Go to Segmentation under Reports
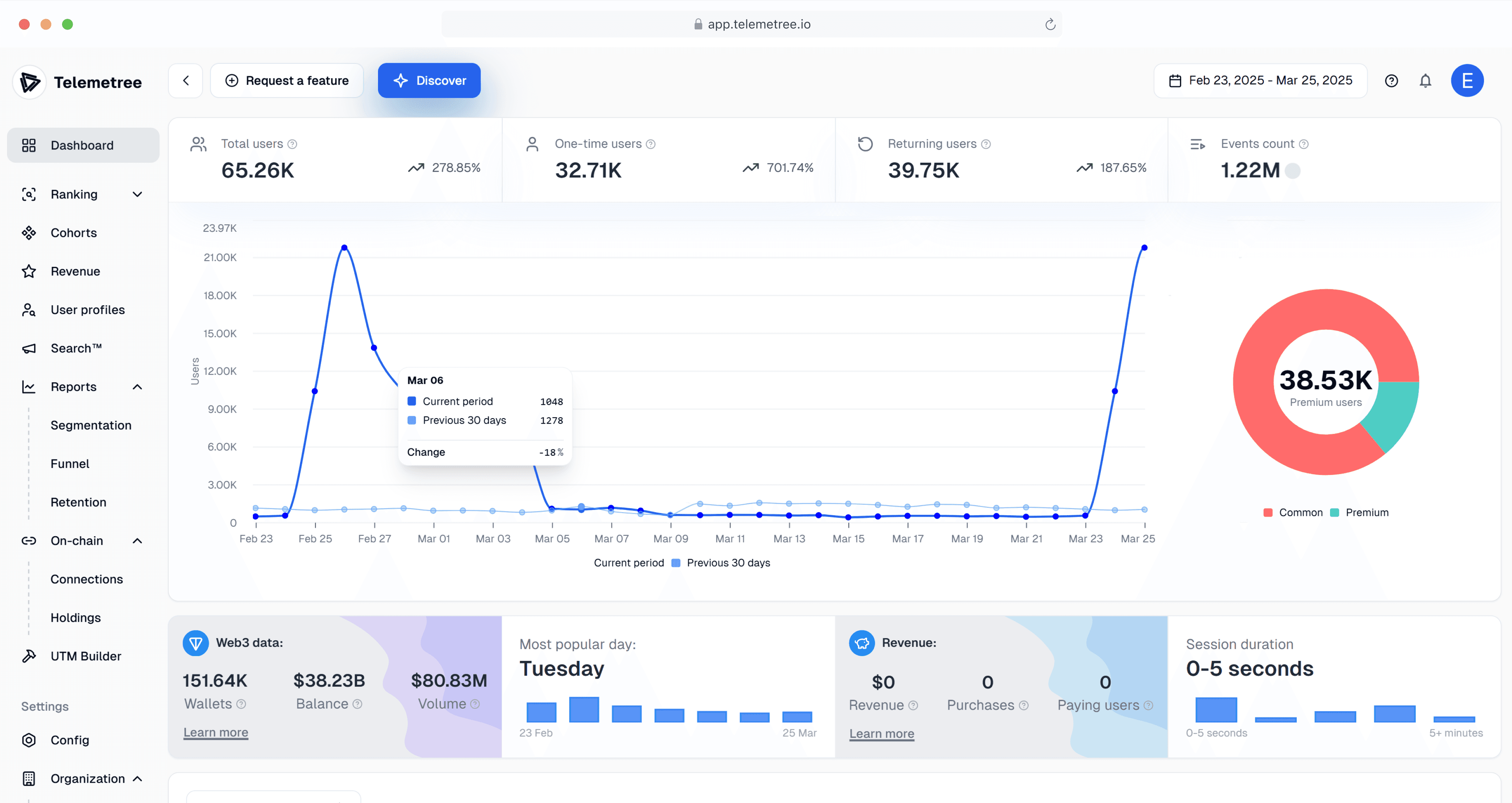 tap(90, 425)
